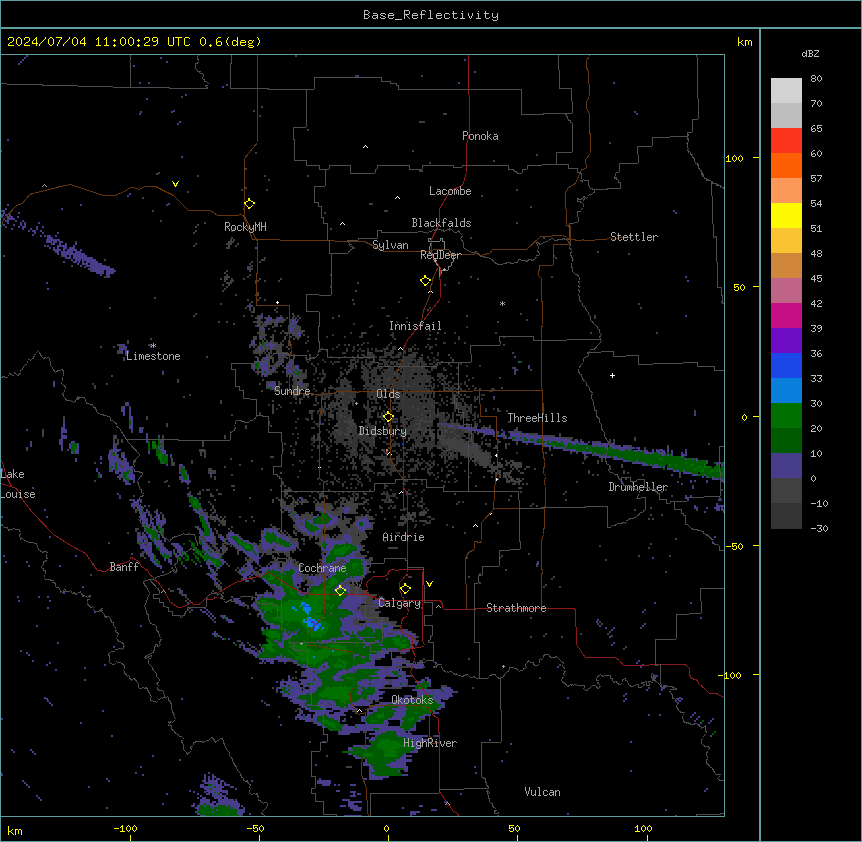Click the yellow V marker northwest of RockyMH
862x842 pixels.
pyautogui.click(x=175, y=184)
